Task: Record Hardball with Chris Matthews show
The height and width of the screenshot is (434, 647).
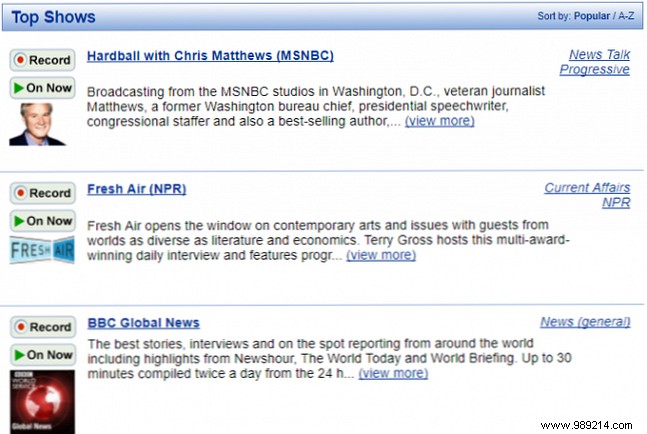Action: [x=42, y=60]
